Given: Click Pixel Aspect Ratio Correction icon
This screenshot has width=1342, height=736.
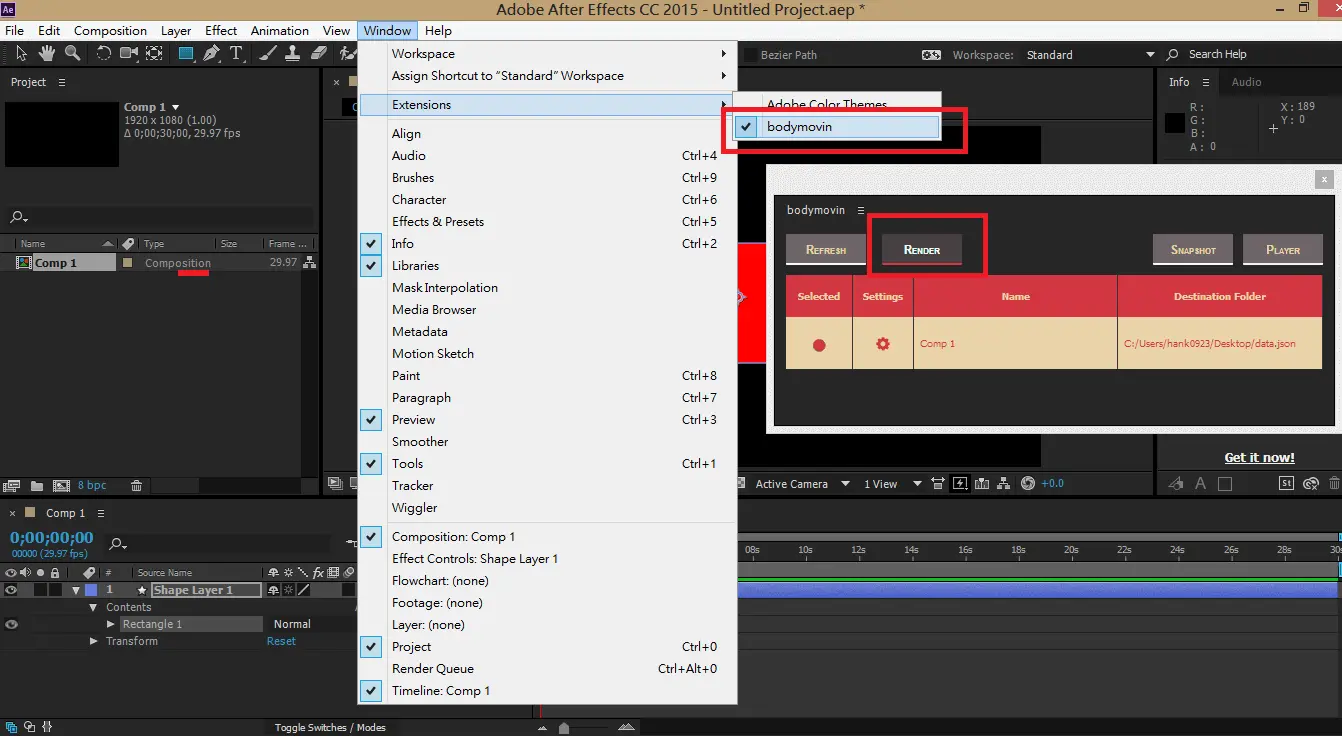Looking at the screenshot, I should pyautogui.click(x=937, y=484).
